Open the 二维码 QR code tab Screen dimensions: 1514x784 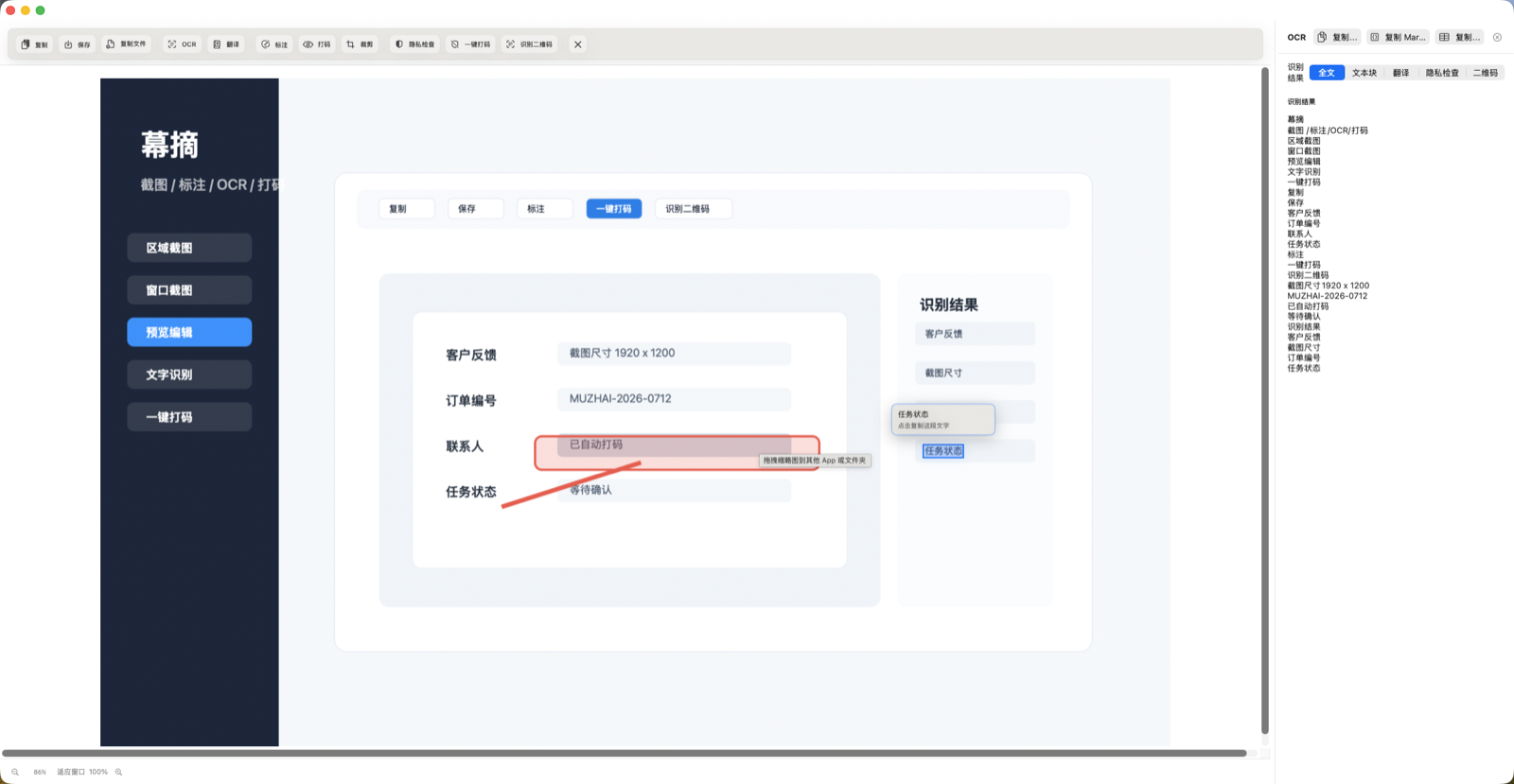tap(1485, 73)
